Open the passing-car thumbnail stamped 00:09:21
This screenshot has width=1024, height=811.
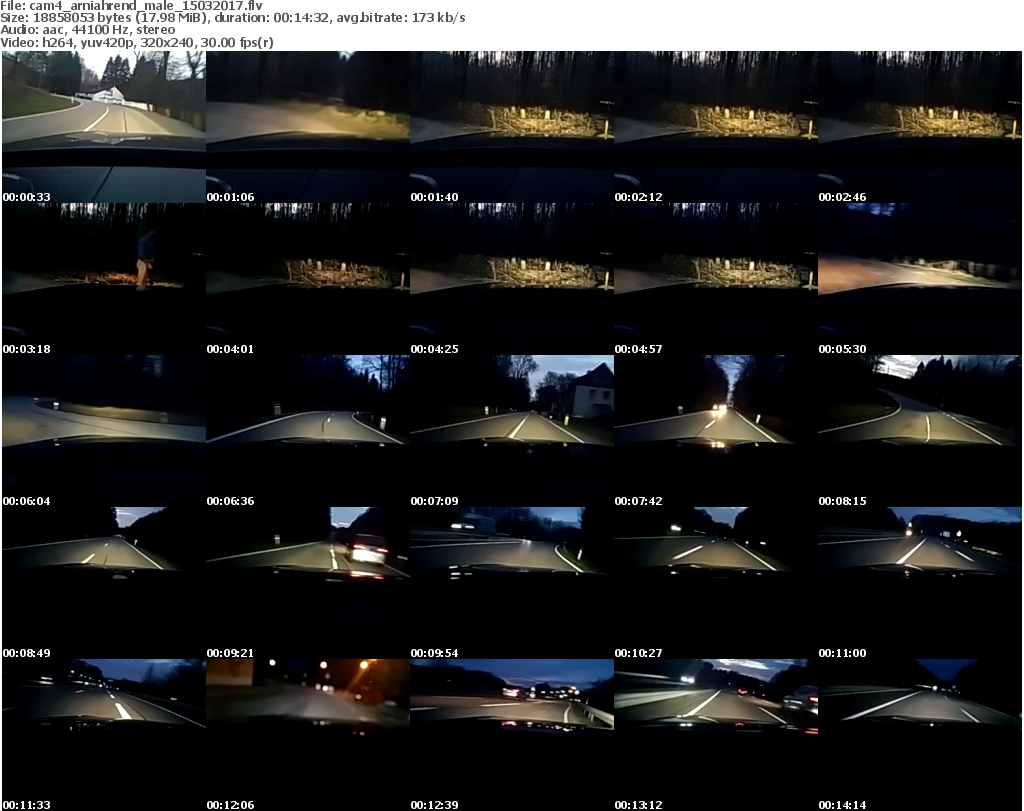pos(308,583)
